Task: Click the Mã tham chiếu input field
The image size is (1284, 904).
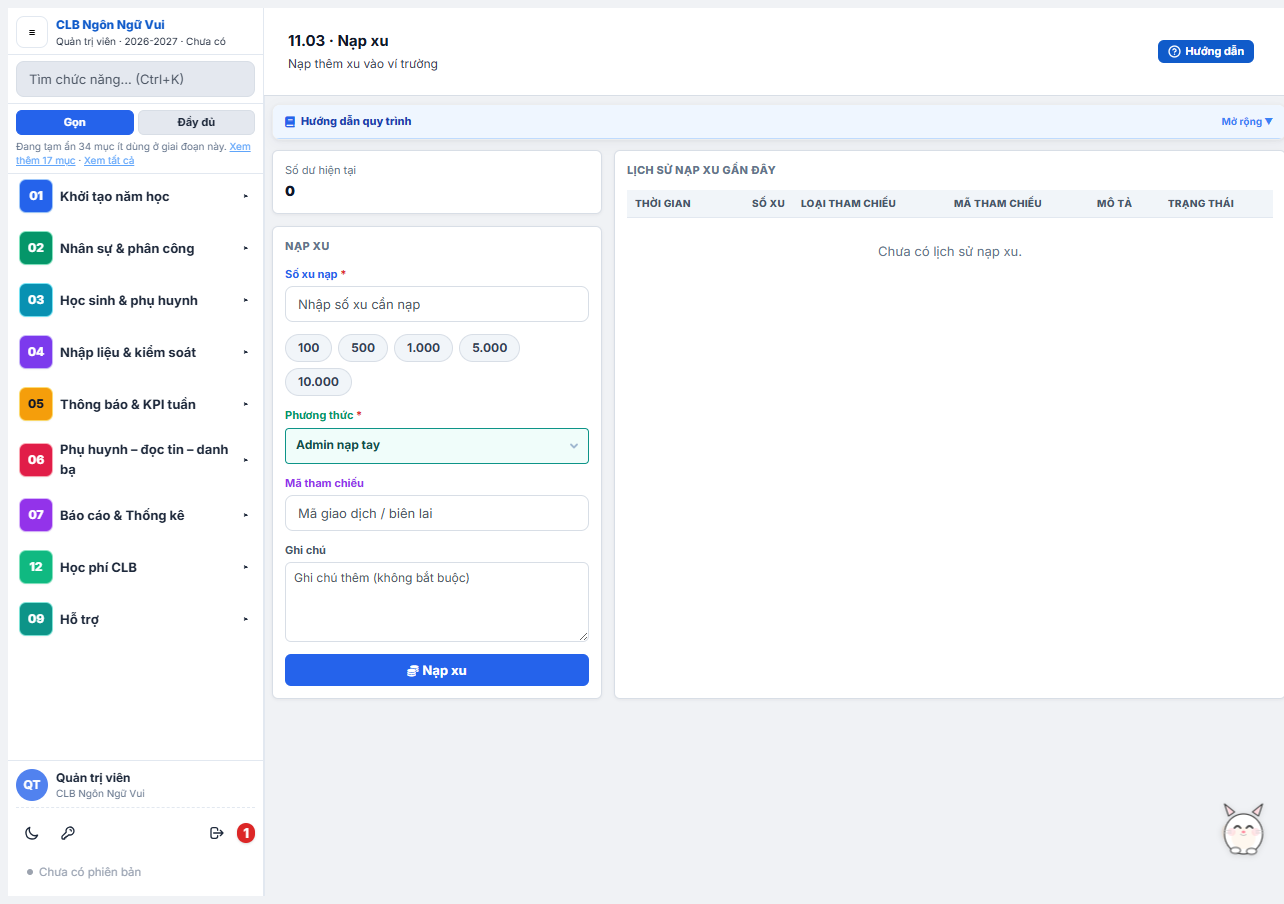Action: [437, 513]
